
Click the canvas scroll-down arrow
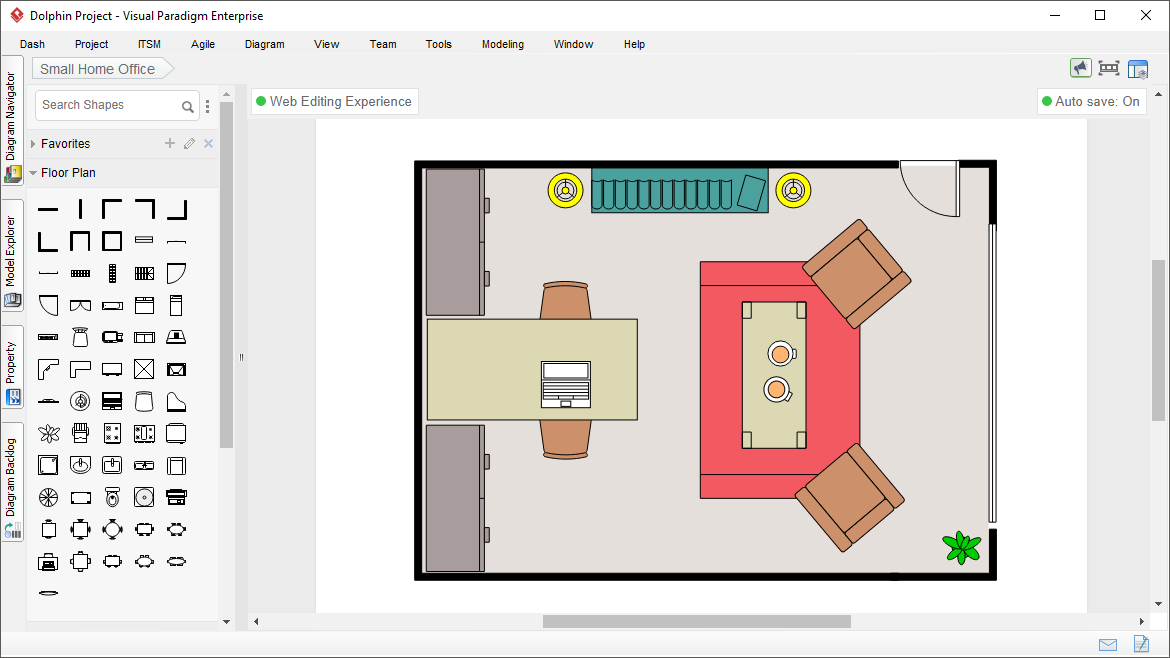coord(1158,604)
